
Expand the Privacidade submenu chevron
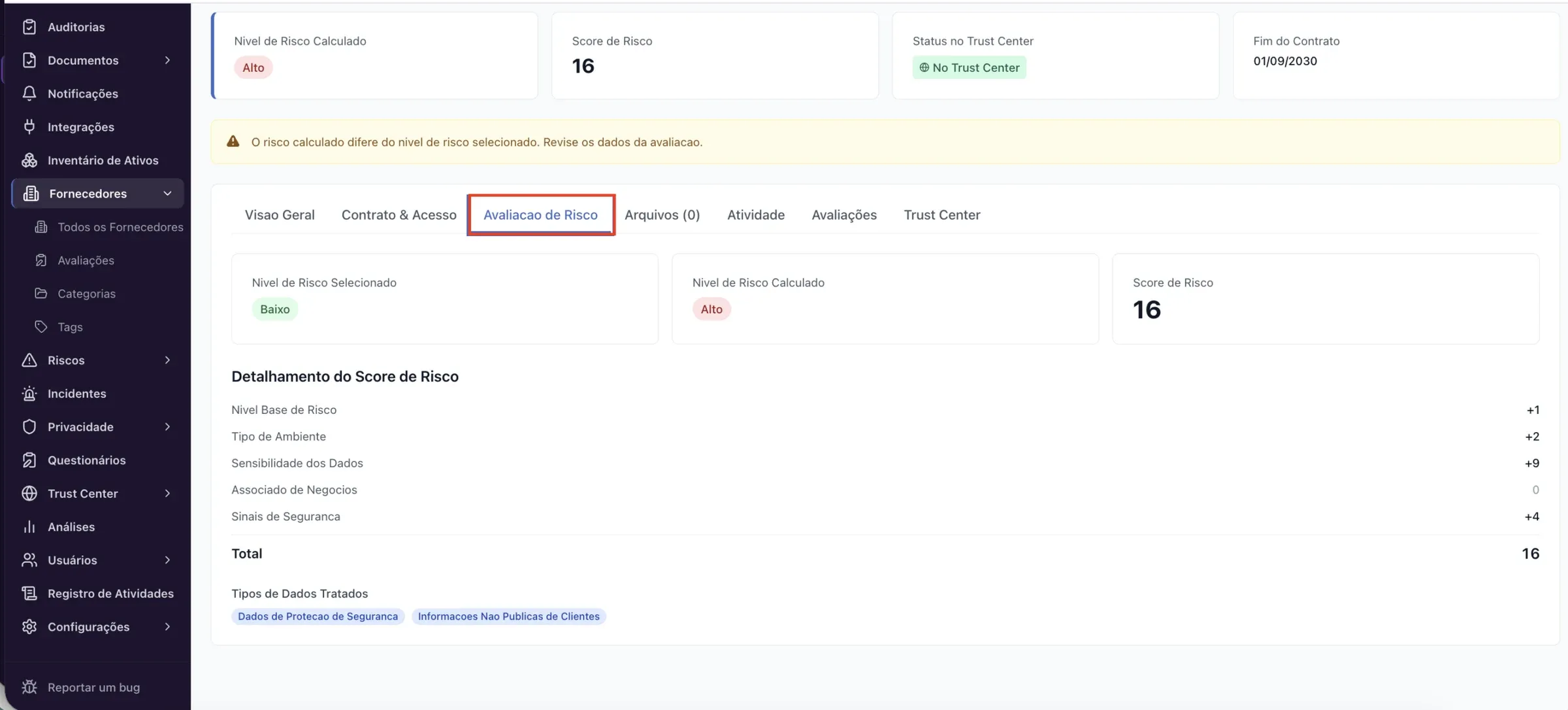167,427
